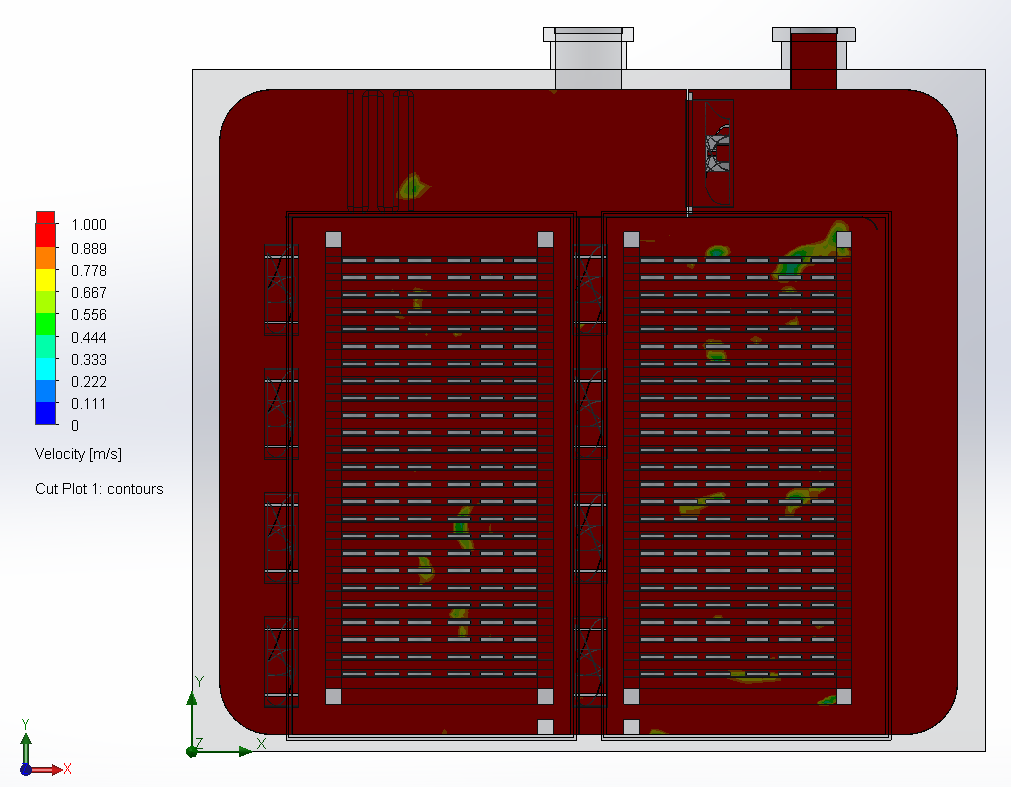Select the gray inlet port on top

click(x=588, y=58)
